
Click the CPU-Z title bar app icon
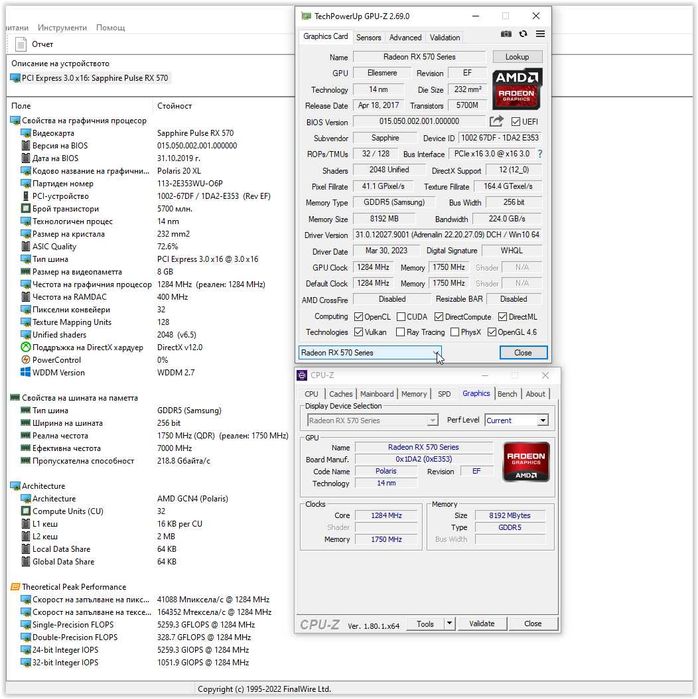(302, 375)
